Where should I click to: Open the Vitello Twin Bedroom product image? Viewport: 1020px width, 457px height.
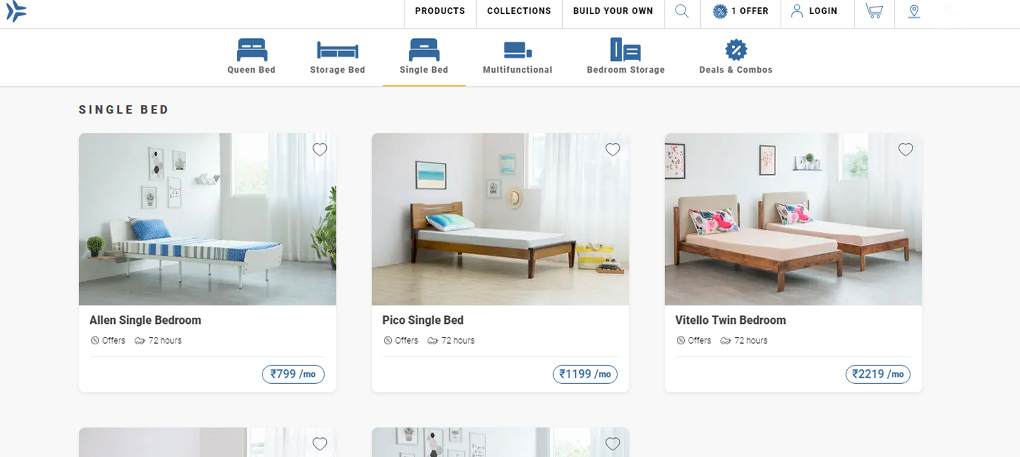(x=793, y=219)
